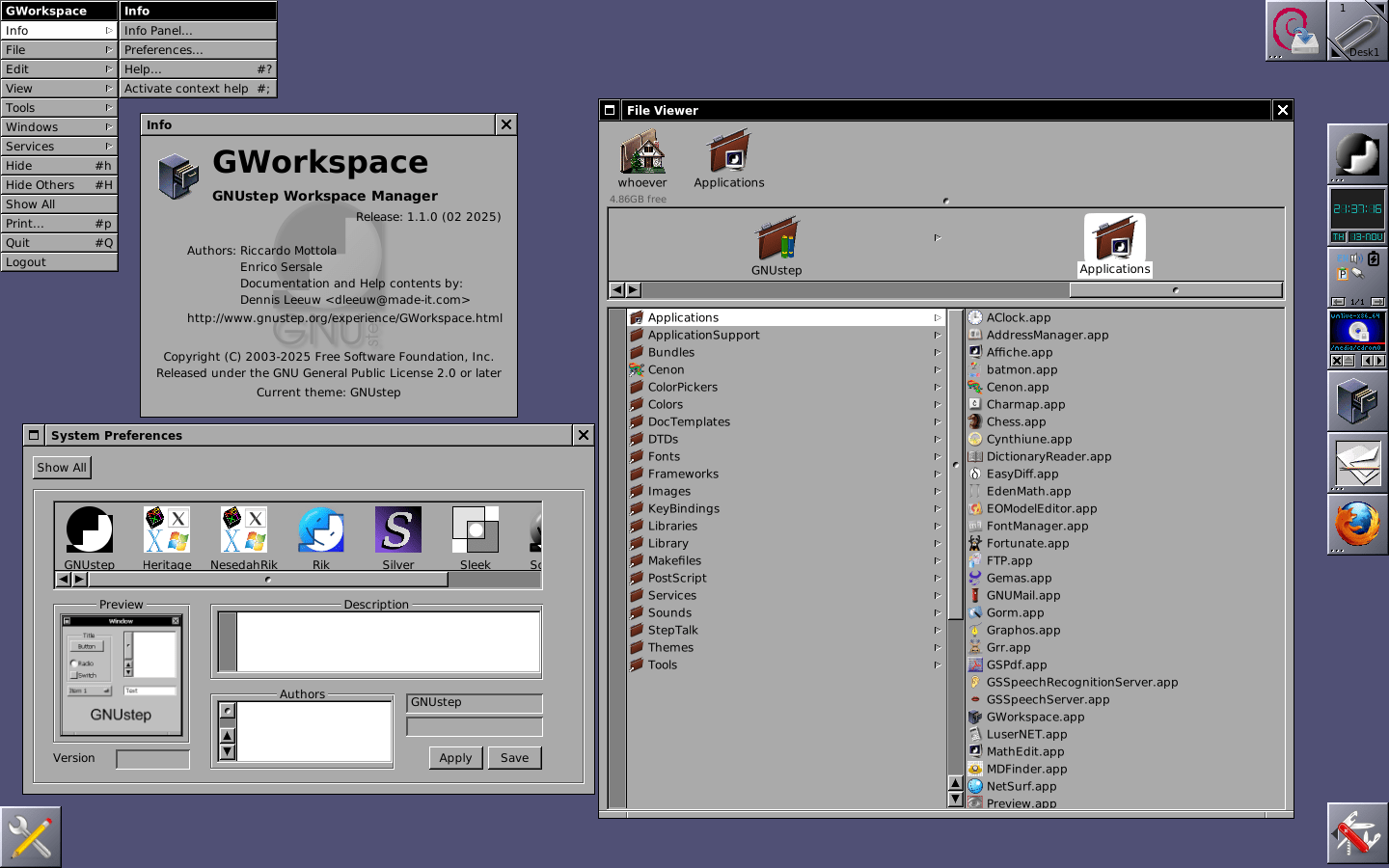Choose Info Panel... from the Info submenu
1389x868 pixels.
coord(198,30)
